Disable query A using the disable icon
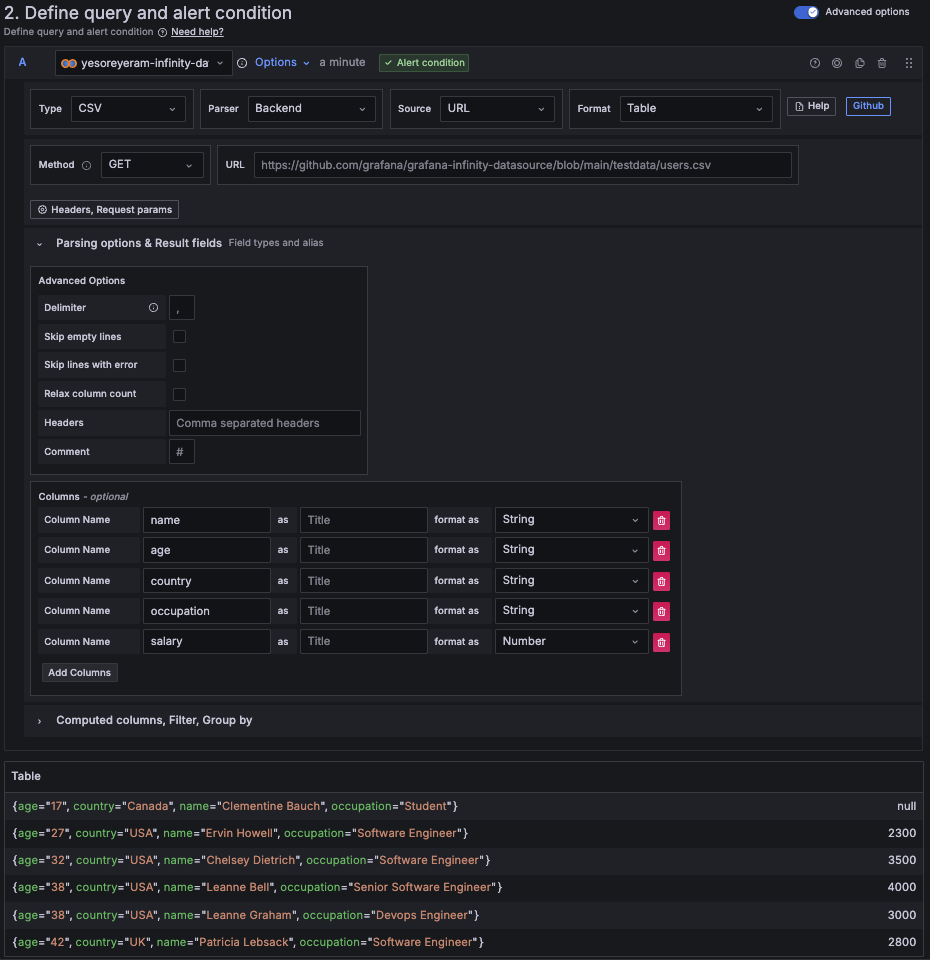 click(x=837, y=62)
